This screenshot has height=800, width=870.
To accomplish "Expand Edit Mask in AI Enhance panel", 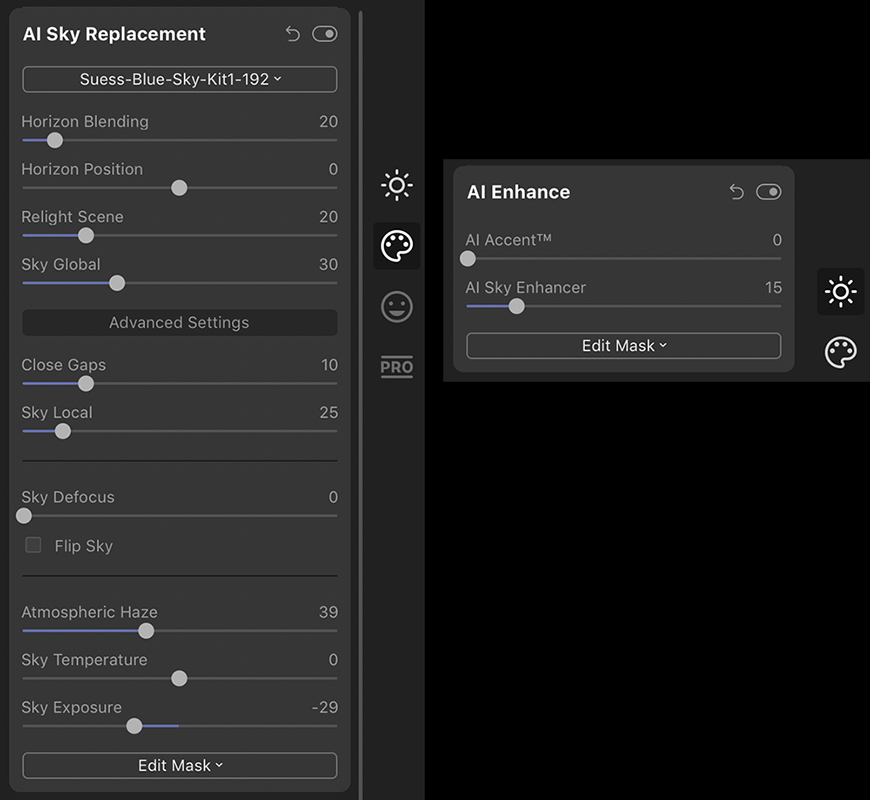I will tap(624, 346).
